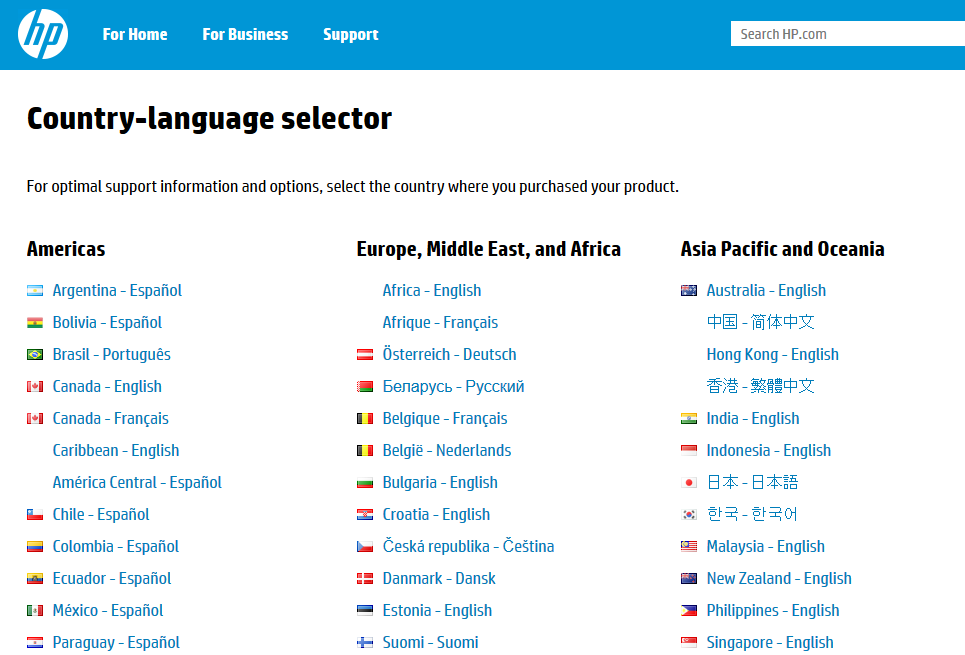Click the Česká republika flag icon
Image resolution: width=965 pixels, height=655 pixels.
tap(365, 547)
